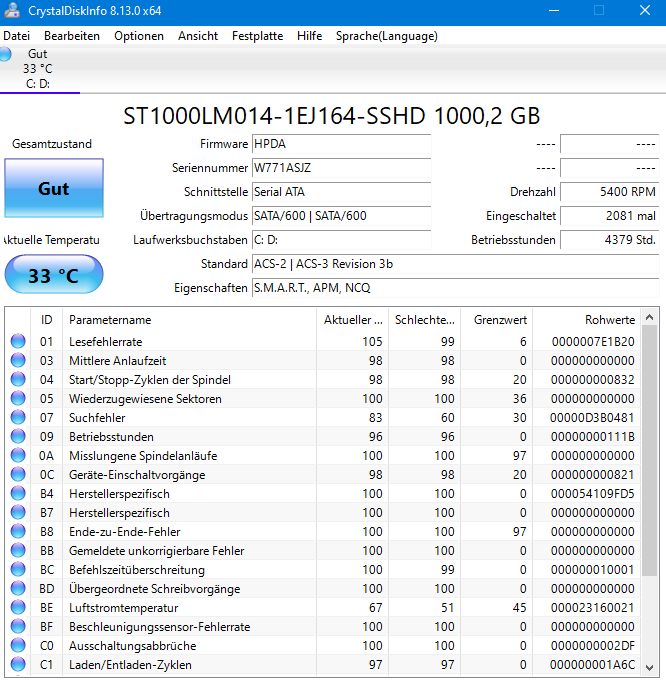Viewport: 666px width, 684px height.
Task: Select the Laden/Entladen-Zyklen parameter name
Action: click(130, 665)
